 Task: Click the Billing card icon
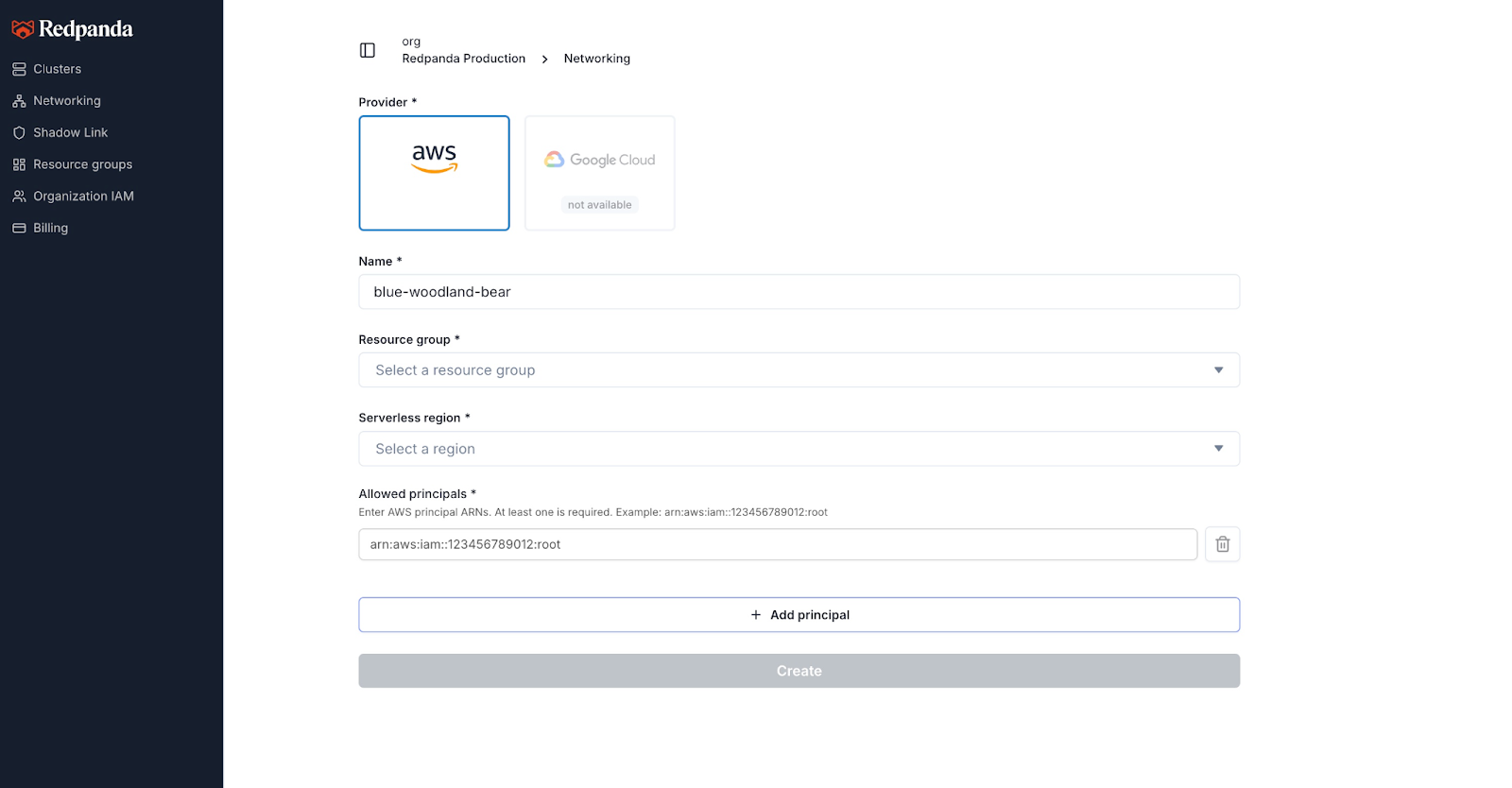(19, 228)
